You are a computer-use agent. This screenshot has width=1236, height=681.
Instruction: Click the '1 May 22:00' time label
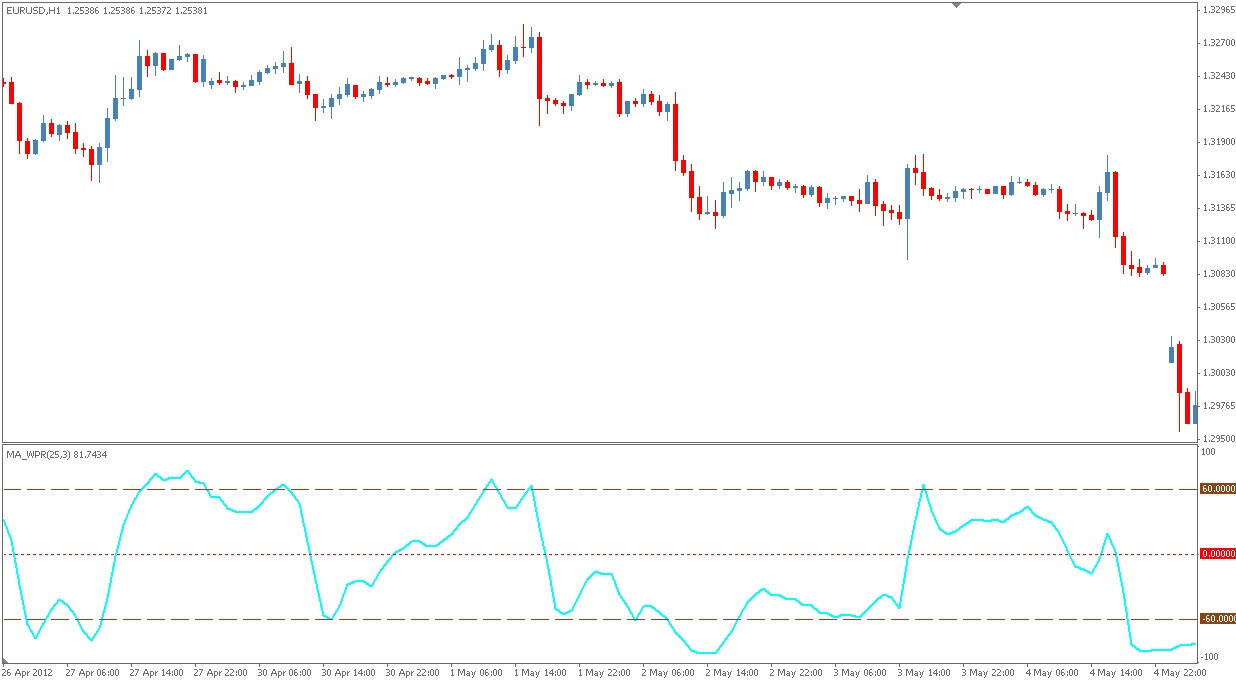pyautogui.click(x=606, y=673)
